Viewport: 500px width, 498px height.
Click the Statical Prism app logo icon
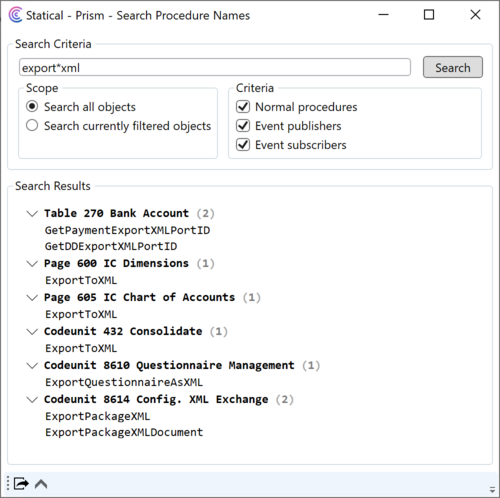pos(15,15)
